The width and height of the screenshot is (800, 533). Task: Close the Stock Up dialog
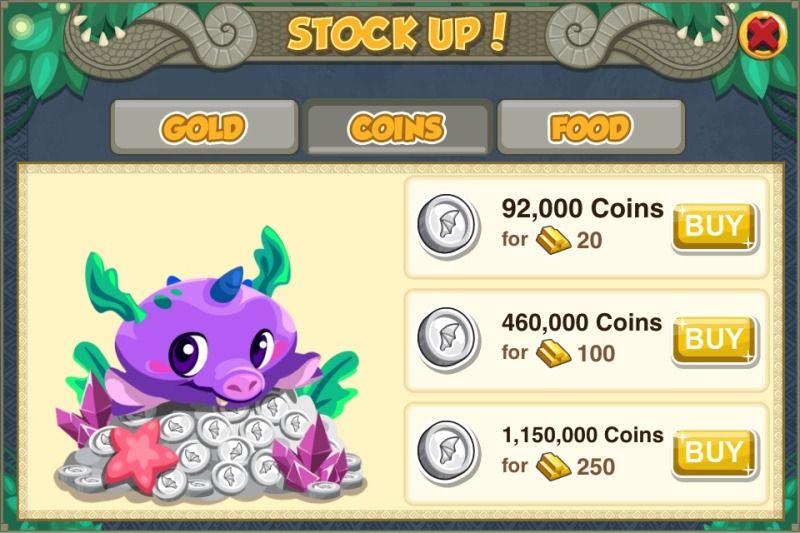(x=764, y=36)
